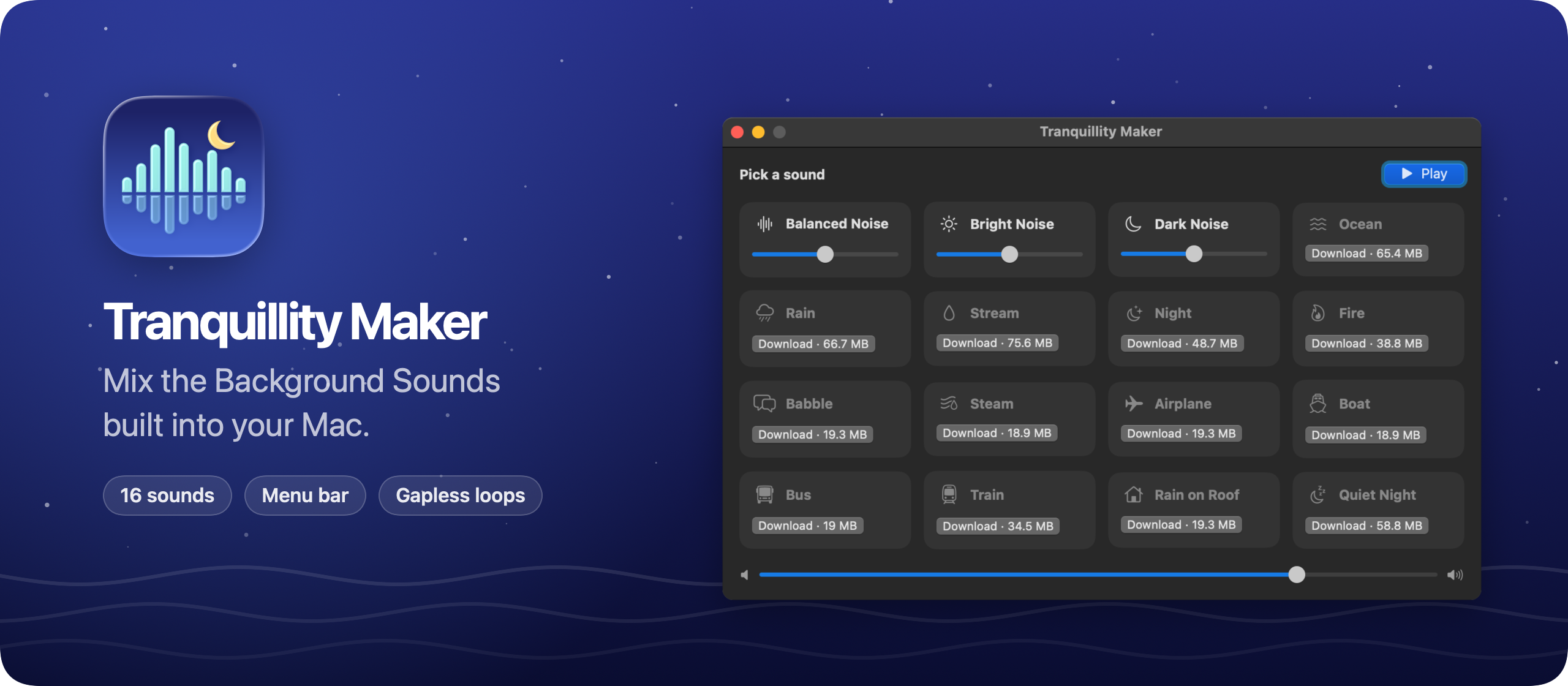The image size is (1568, 686).
Task: Click the Stream water drop icon
Action: (949, 313)
